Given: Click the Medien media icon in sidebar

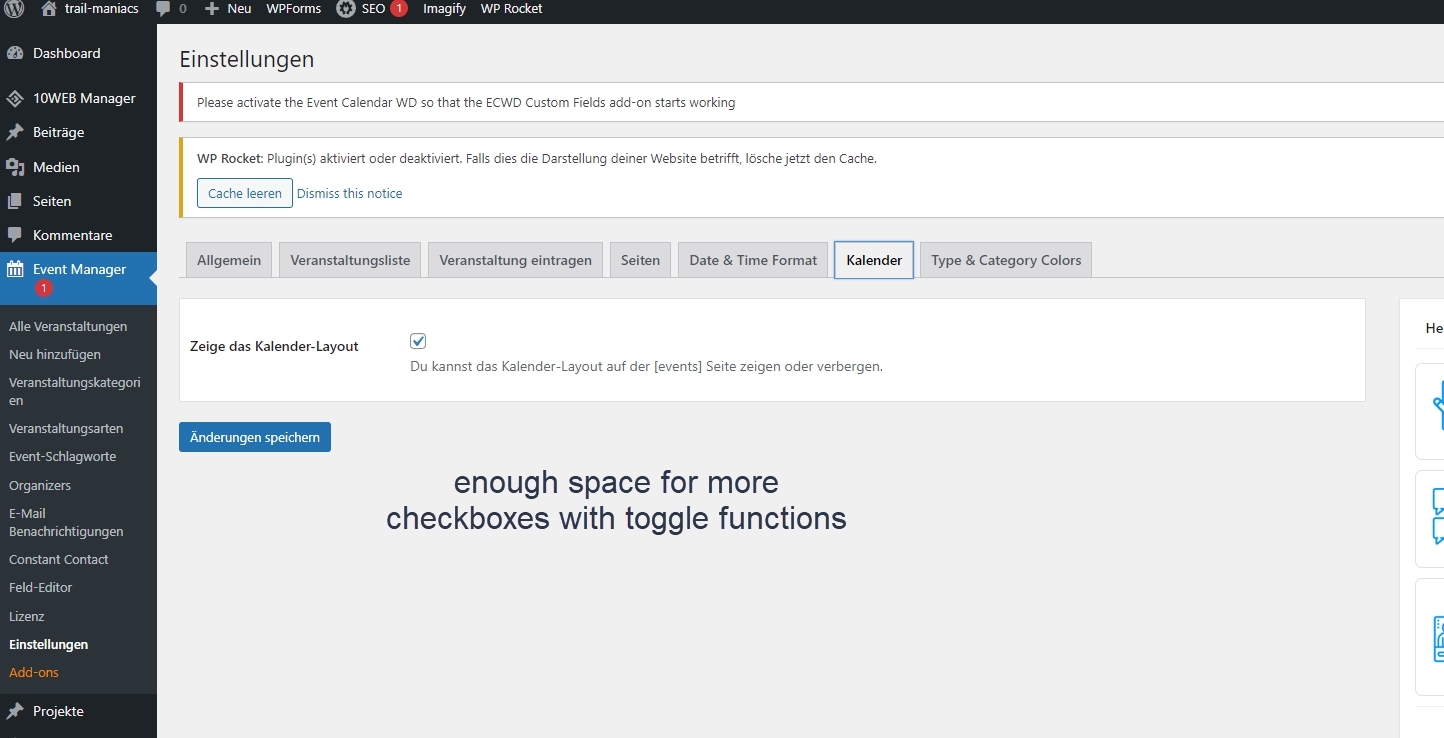Looking at the screenshot, I should tap(15, 167).
